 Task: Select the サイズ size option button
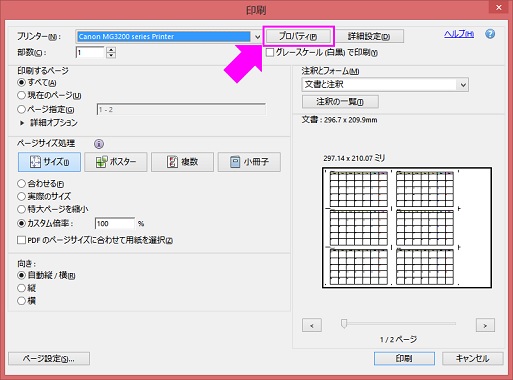click(49, 162)
